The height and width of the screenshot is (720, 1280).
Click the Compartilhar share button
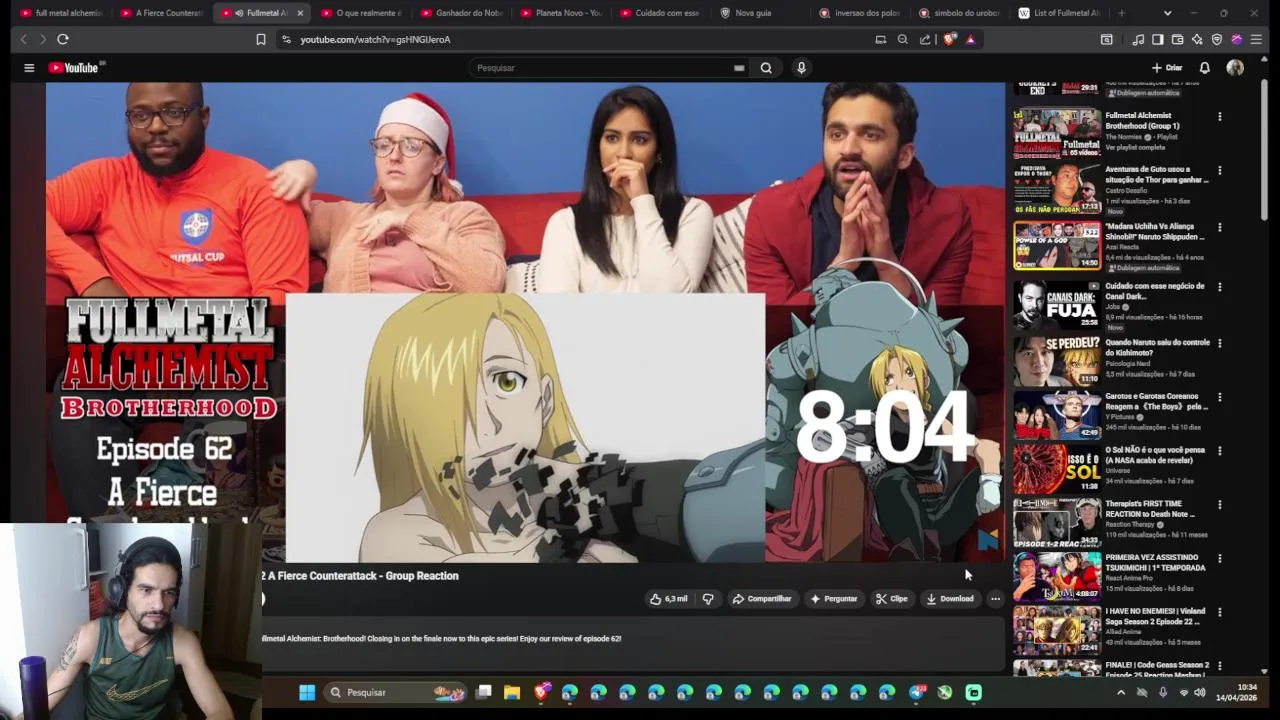pyautogui.click(x=762, y=599)
